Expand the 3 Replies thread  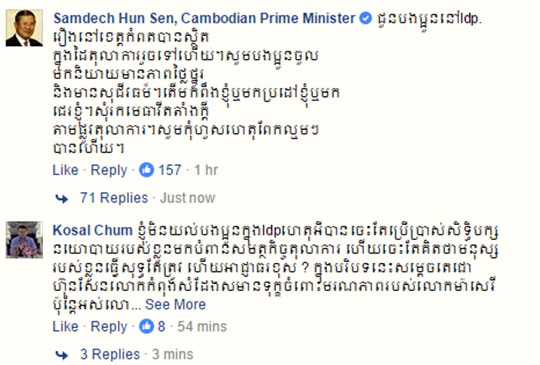pos(110,354)
